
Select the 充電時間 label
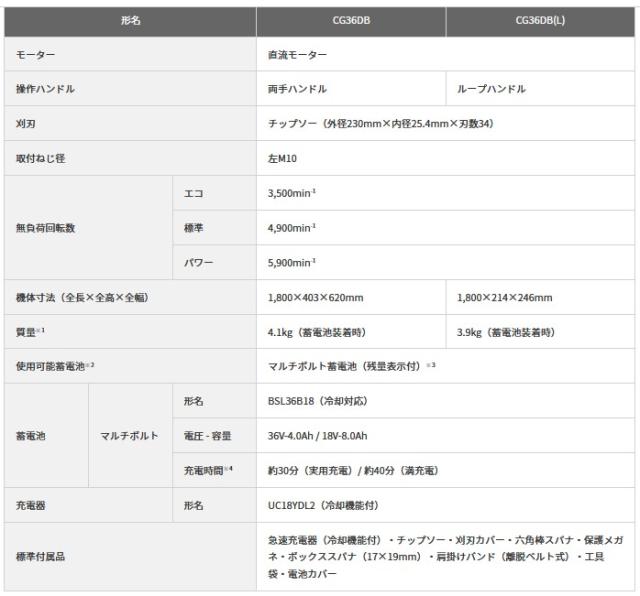(208, 470)
